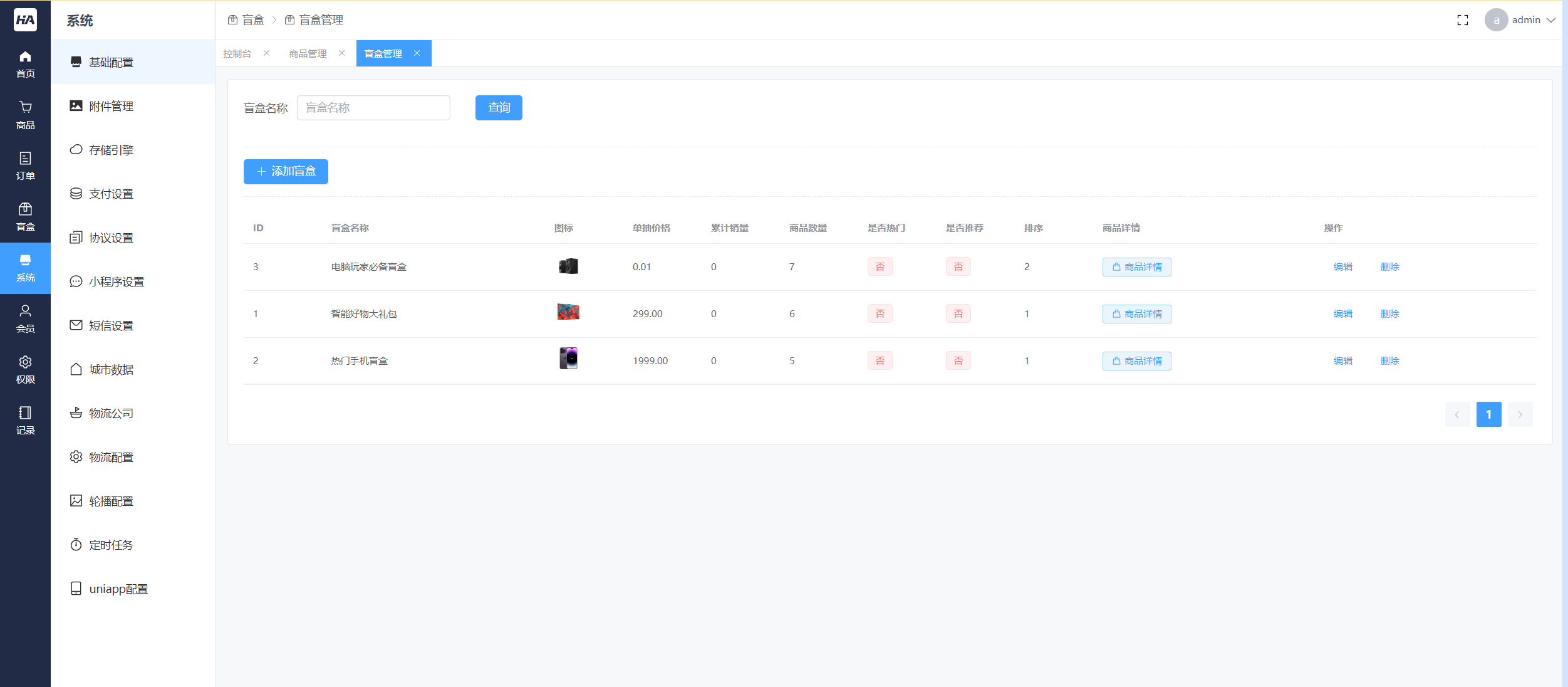The width and height of the screenshot is (1568, 687).
Task: Select 支付设置 in the system menu
Action: (x=111, y=194)
